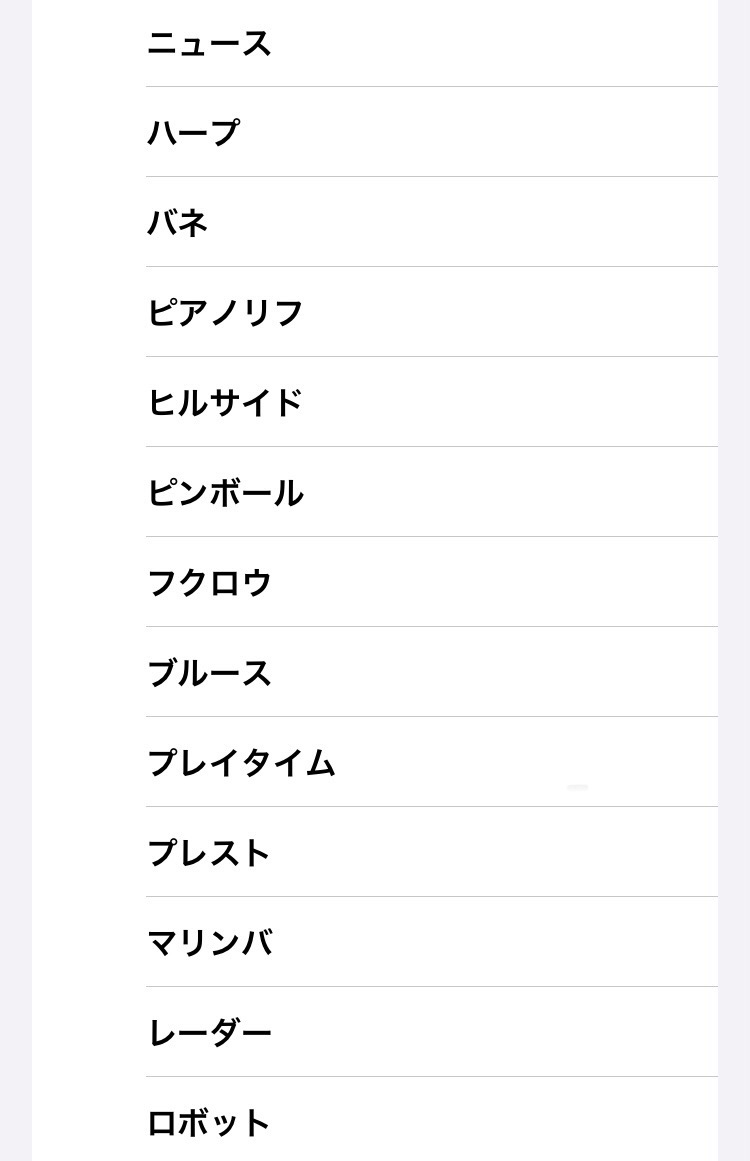This screenshot has width=750, height=1161.
Task: Select the ニュース ringtone
Action: tap(210, 44)
